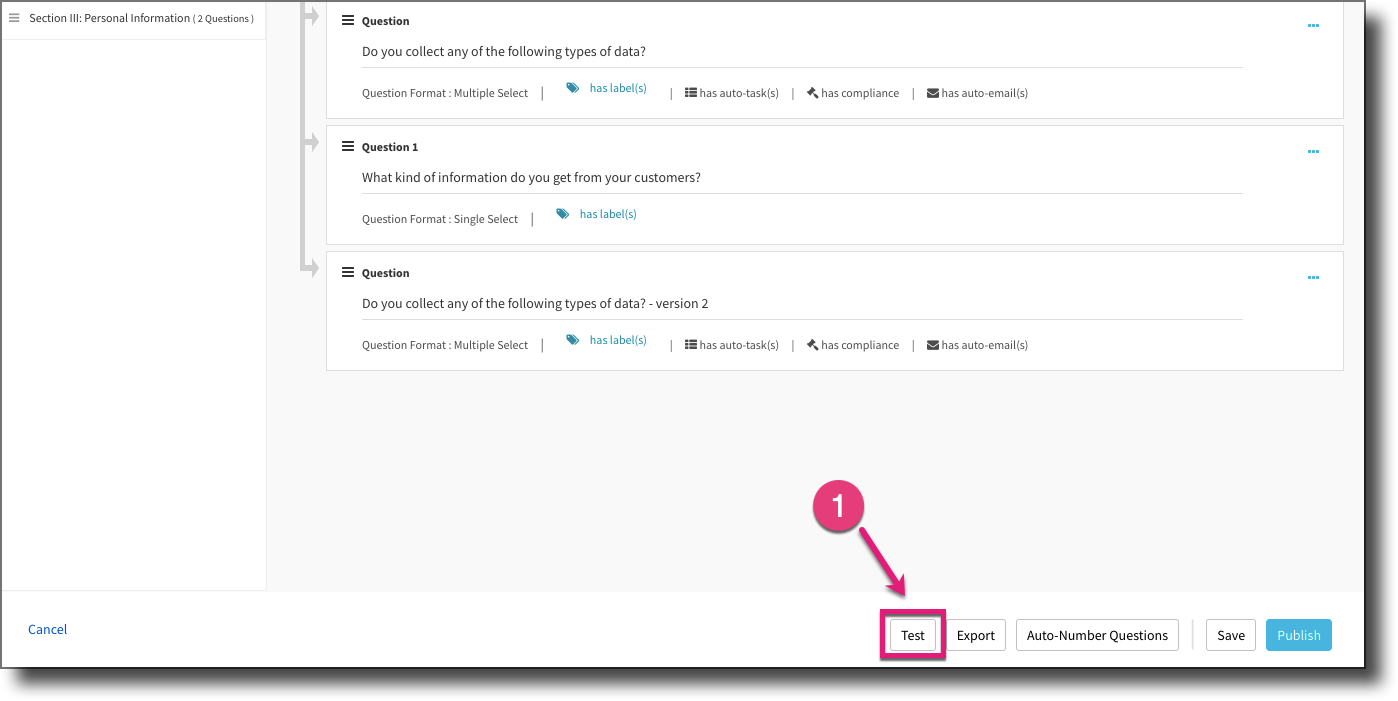
Task: Click Auto-Number Questions
Action: pos(1096,635)
